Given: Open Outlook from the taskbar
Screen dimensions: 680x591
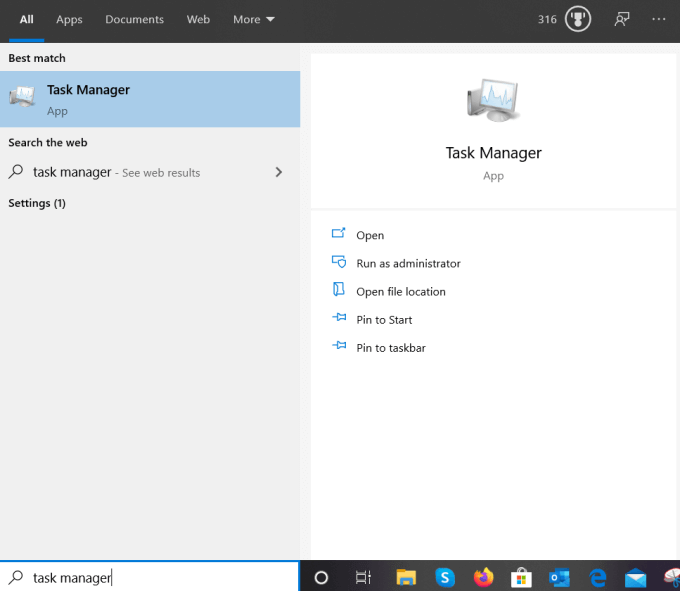Looking at the screenshot, I should tap(559, 577).
